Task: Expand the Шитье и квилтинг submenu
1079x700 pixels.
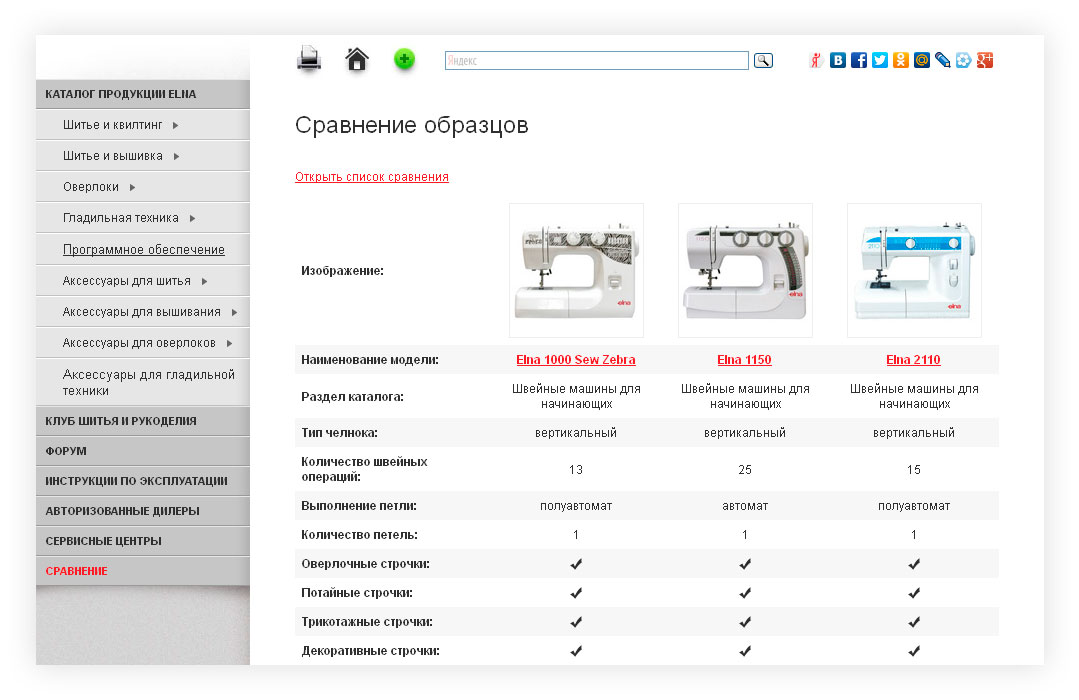Action: click(x=175, y=126)
